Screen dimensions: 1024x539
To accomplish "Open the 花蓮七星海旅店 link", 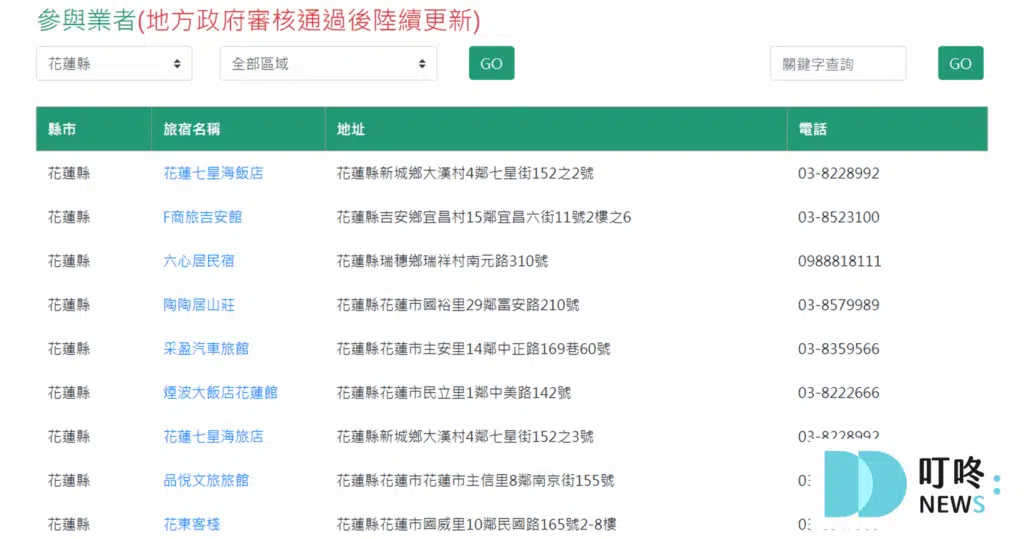I will tap(213, 436).
